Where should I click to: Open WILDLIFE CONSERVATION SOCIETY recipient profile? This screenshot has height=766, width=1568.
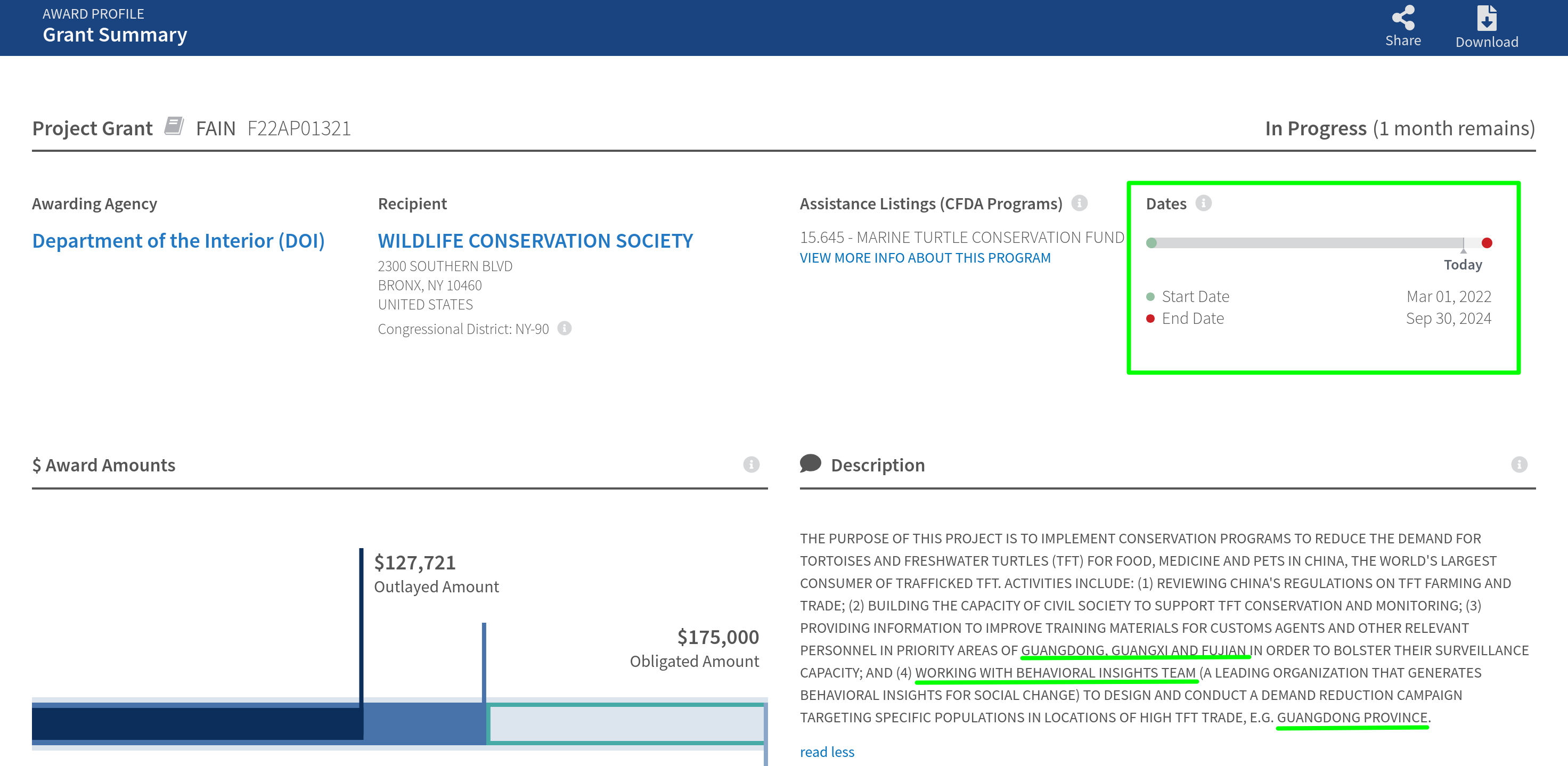(x=536, y=241)
